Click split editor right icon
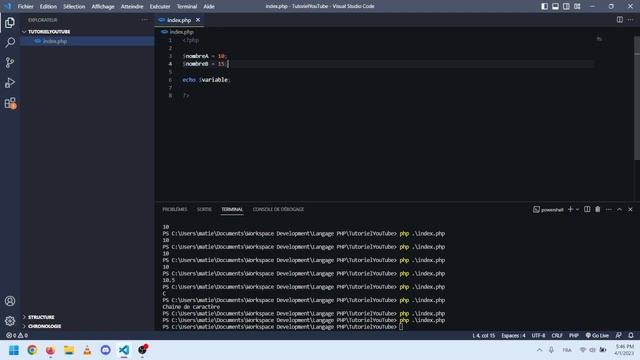Viewport: 640px width, 360px height. tap(620, 20)
